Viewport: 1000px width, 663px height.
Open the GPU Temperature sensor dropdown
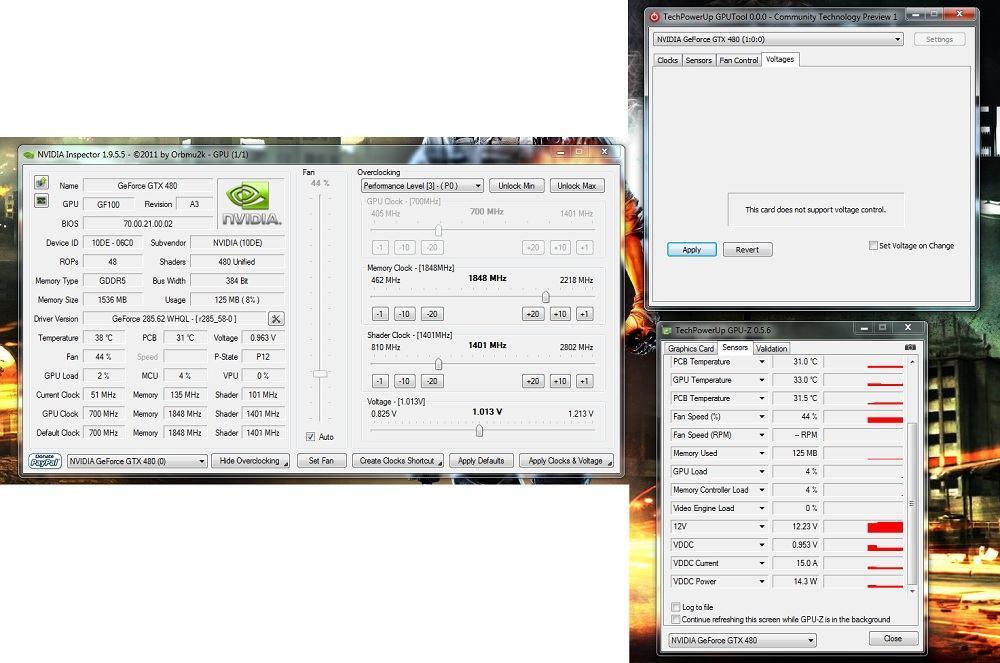tap(761, 380)
